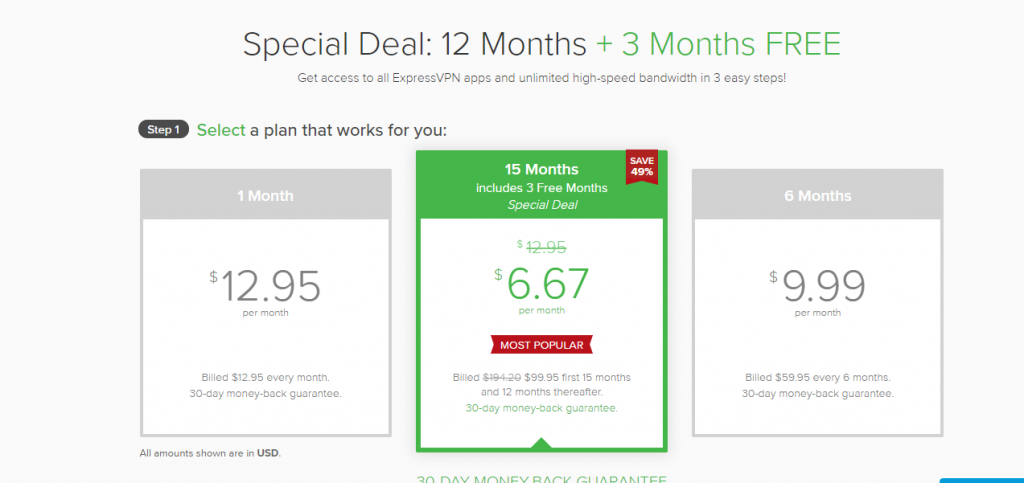Viewport: 1024px width, 483px height.
Task: Click the "Billed $59.95 every 6 months" text
Action: tap(818, 378)
